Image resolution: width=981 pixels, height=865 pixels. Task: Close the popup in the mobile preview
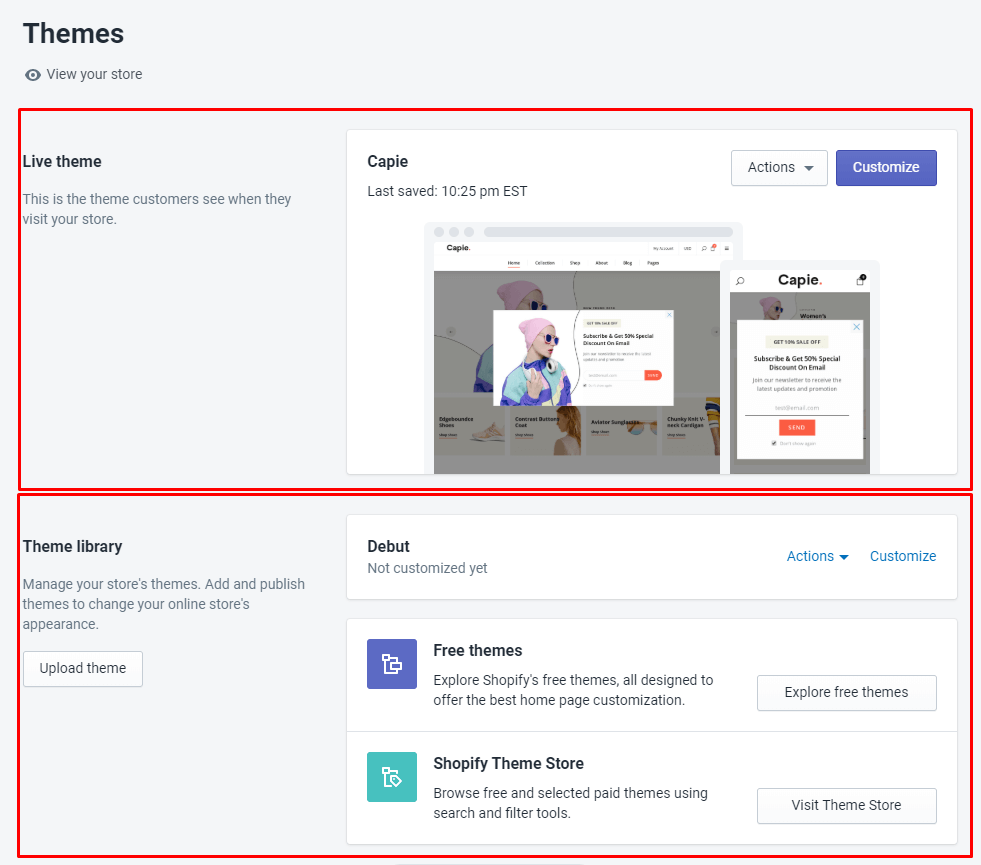pos(856,327)
